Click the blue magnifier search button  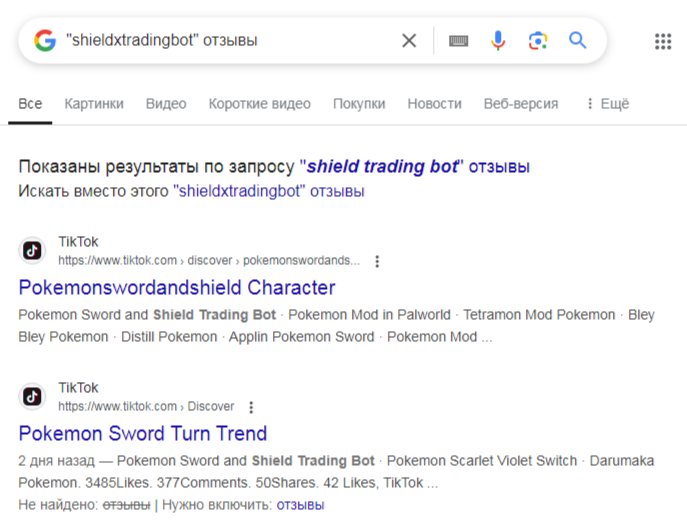click(577, 41)
